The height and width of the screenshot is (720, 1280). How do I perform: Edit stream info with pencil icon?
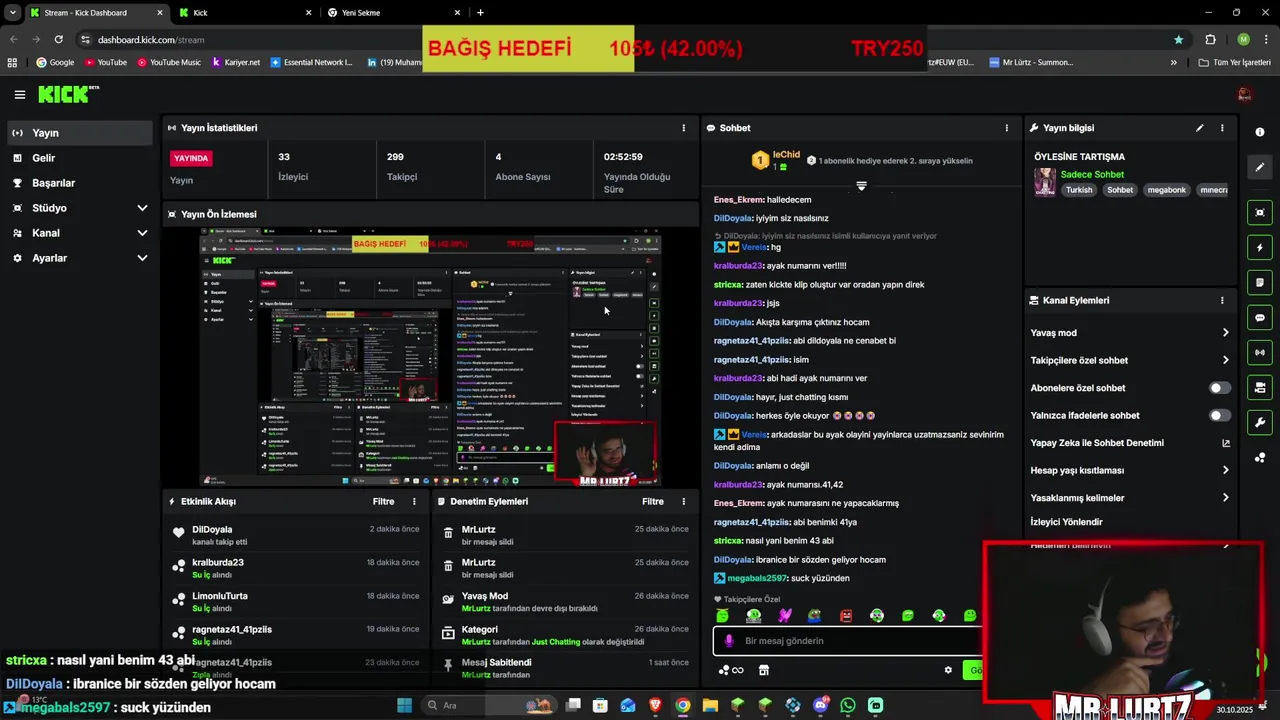(1199, 128)
